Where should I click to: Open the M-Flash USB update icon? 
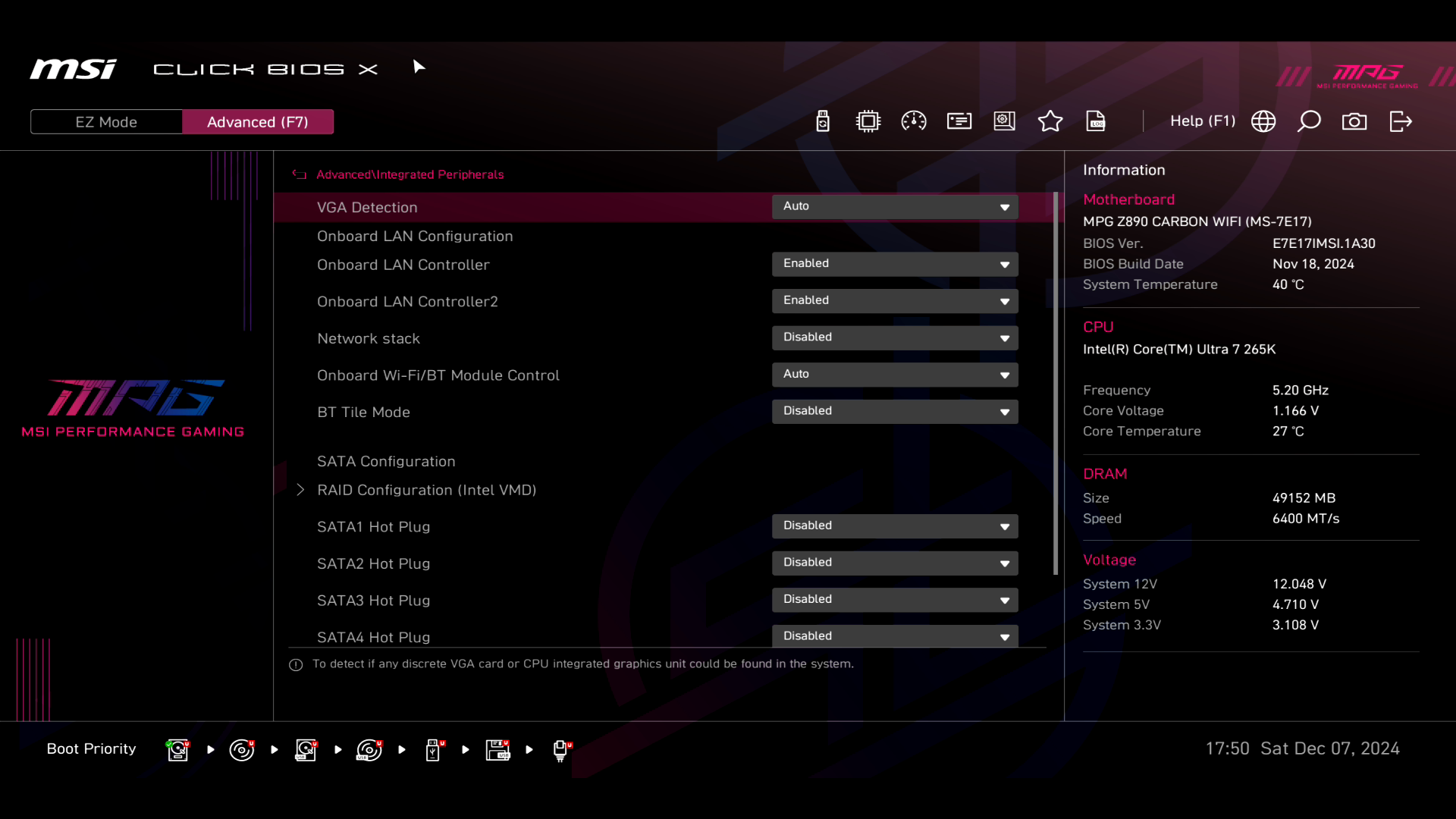823,121
